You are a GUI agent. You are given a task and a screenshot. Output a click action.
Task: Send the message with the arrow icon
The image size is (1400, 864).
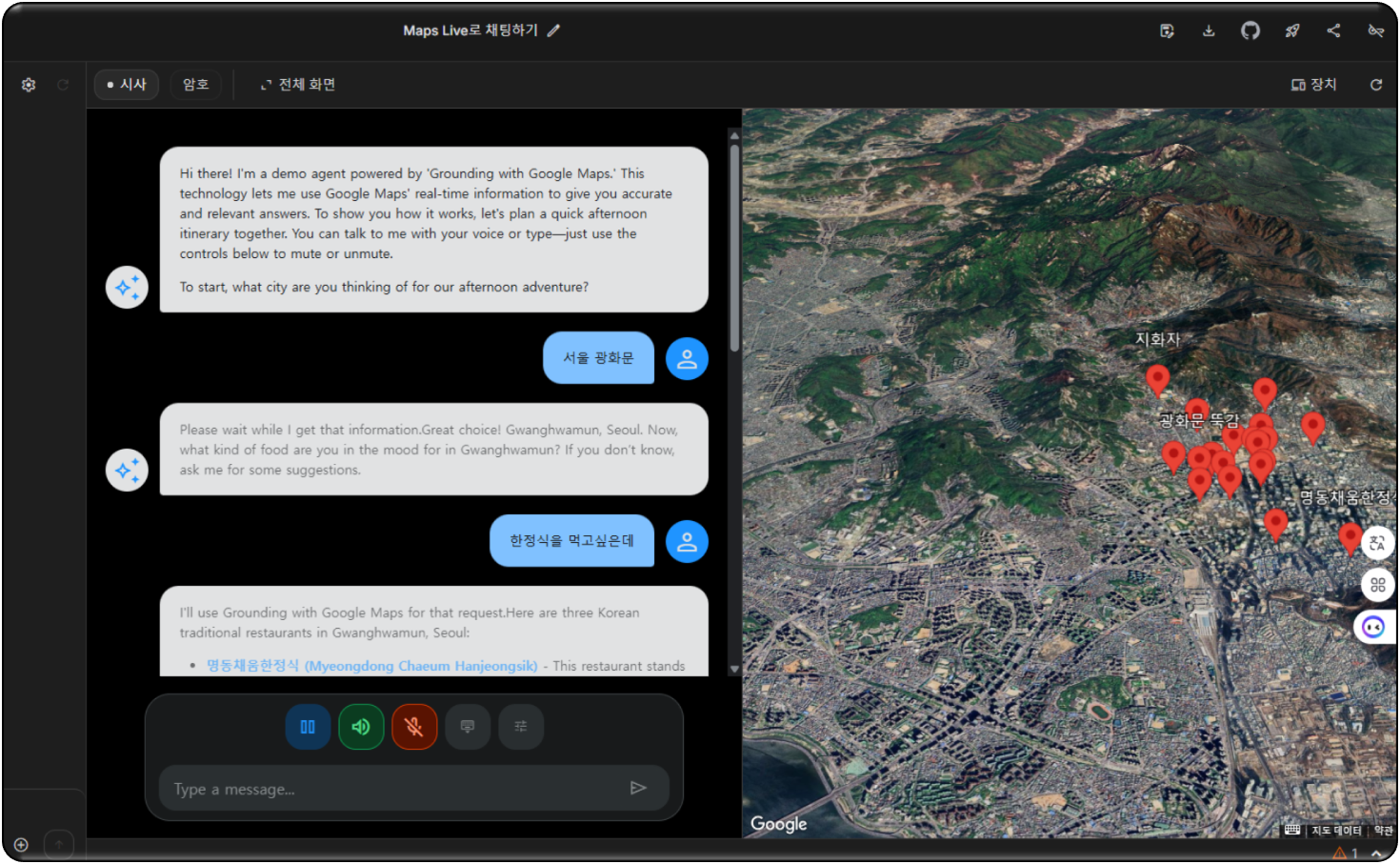click(x=638, y=788)
